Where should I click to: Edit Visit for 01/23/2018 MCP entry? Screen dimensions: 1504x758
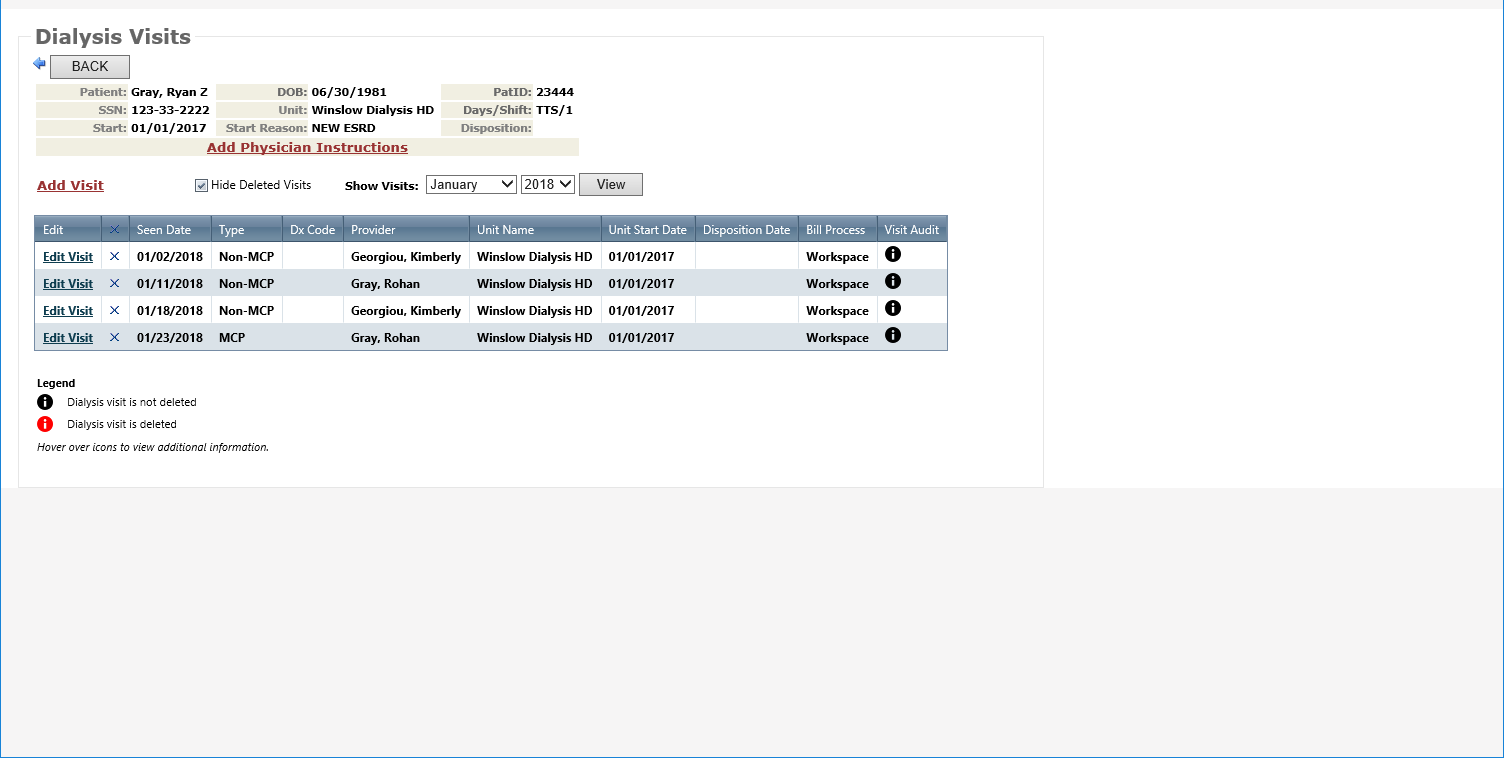68,338
